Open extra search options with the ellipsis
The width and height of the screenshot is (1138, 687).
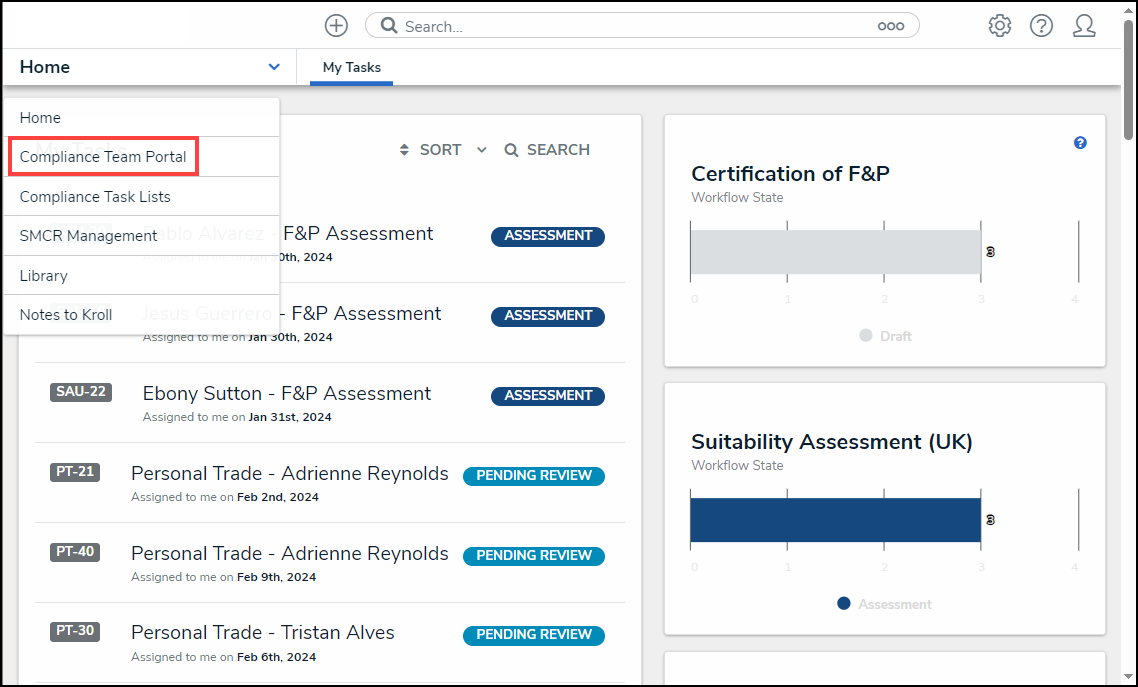pyautogui.click(x=891, y=25)
